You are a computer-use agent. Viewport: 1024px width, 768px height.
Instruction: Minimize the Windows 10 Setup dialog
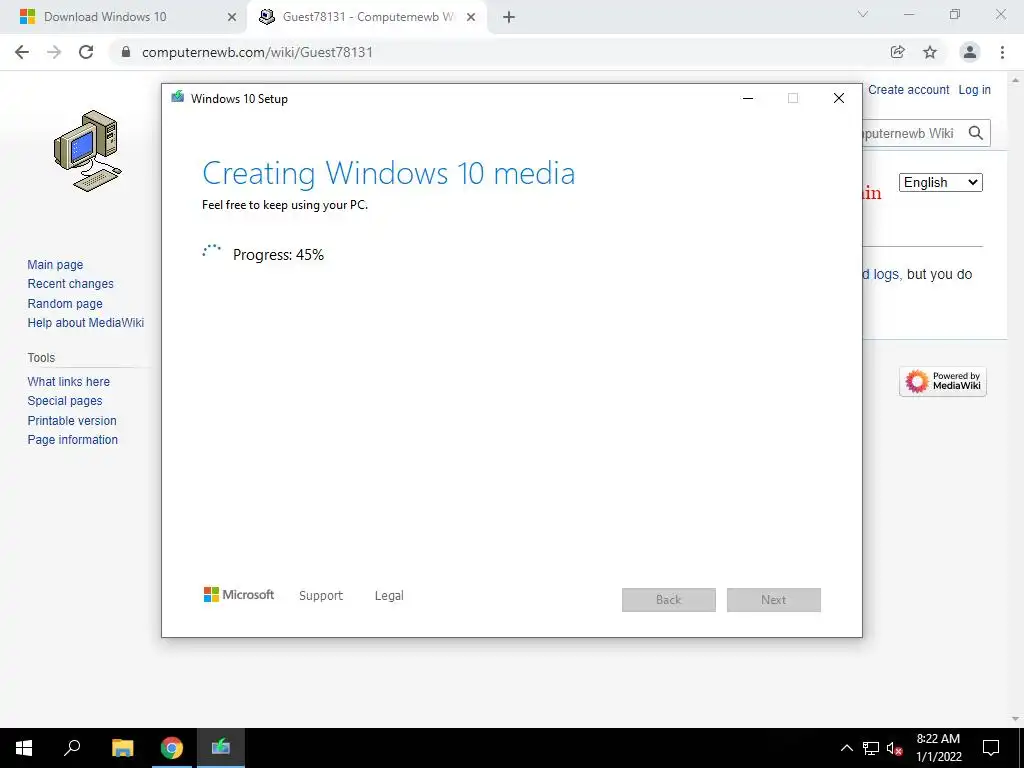point(748,98)
